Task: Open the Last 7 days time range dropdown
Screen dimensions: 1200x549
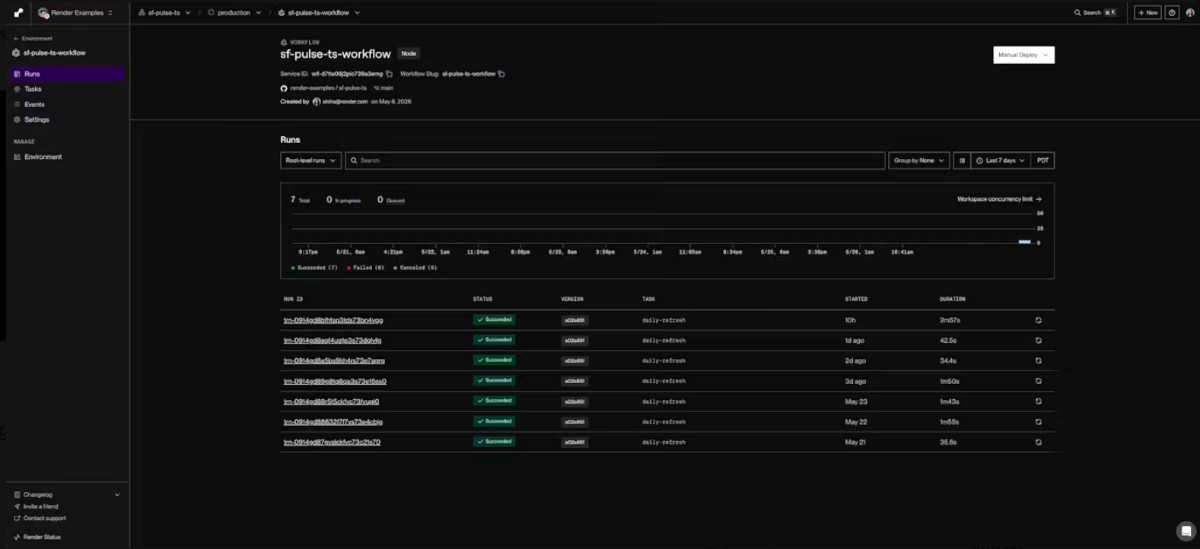Action: [x=1000, y=160]
